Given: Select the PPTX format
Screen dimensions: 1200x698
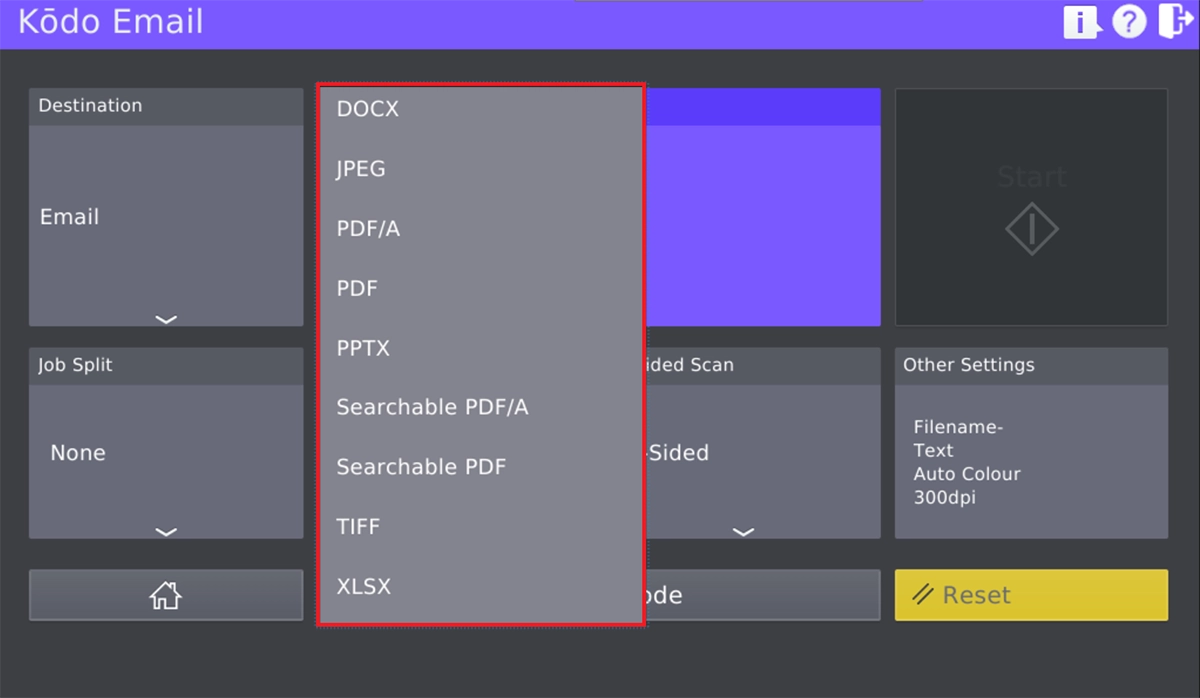Looking at the screenshot, I should pos(362,348).
